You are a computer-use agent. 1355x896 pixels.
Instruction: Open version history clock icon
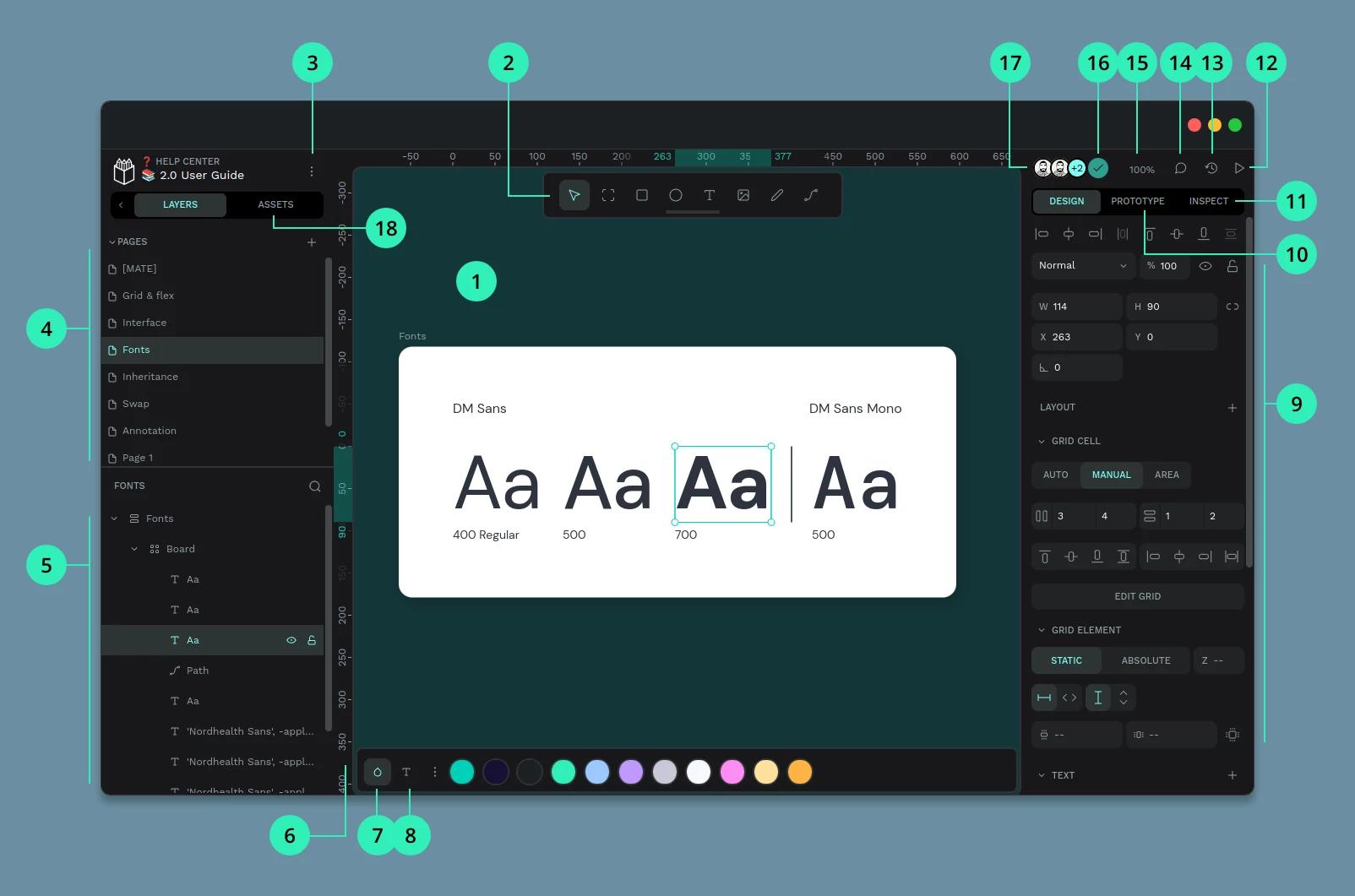[1211, 168]
